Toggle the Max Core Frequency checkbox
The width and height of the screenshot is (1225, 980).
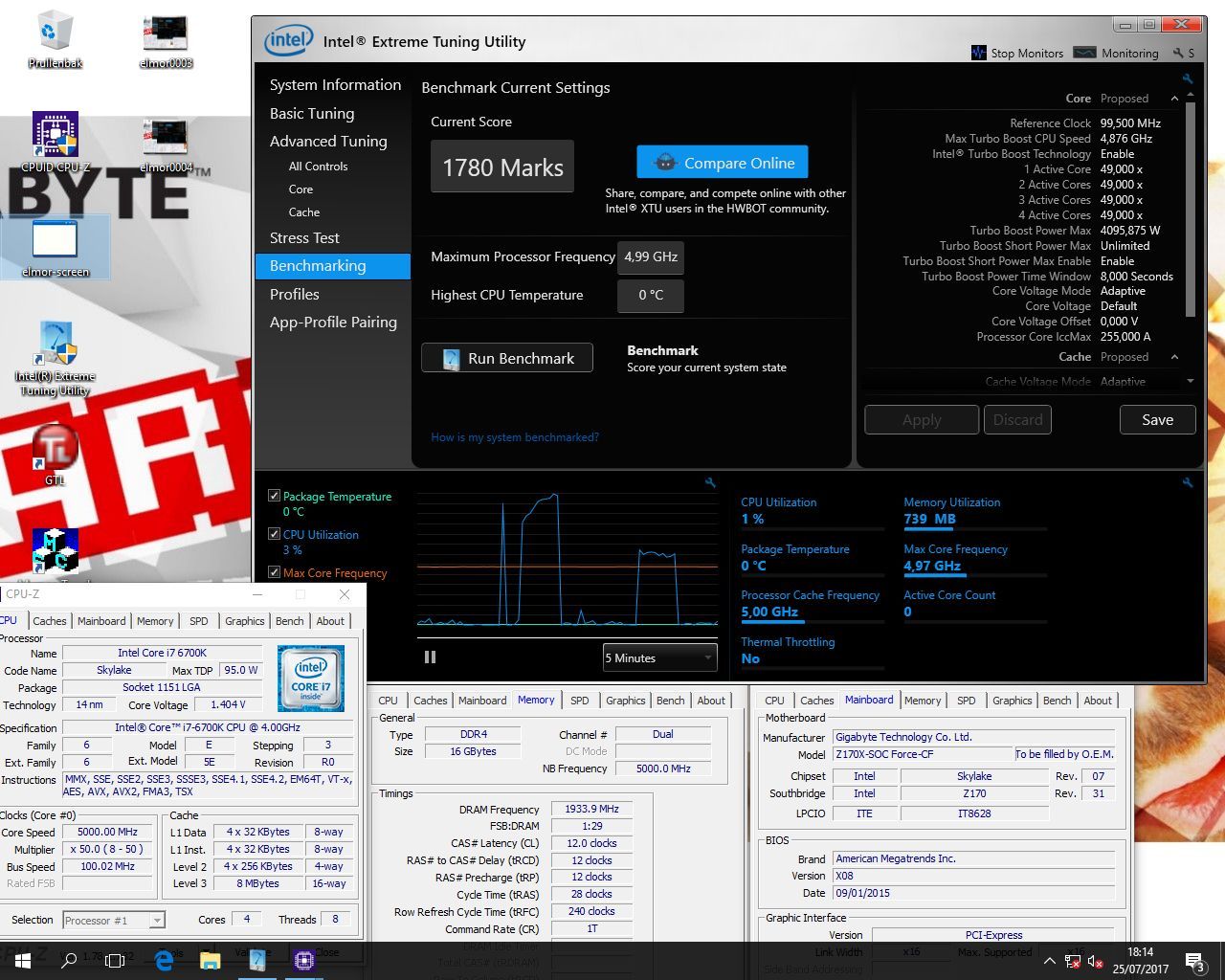(x=275, y=572)
